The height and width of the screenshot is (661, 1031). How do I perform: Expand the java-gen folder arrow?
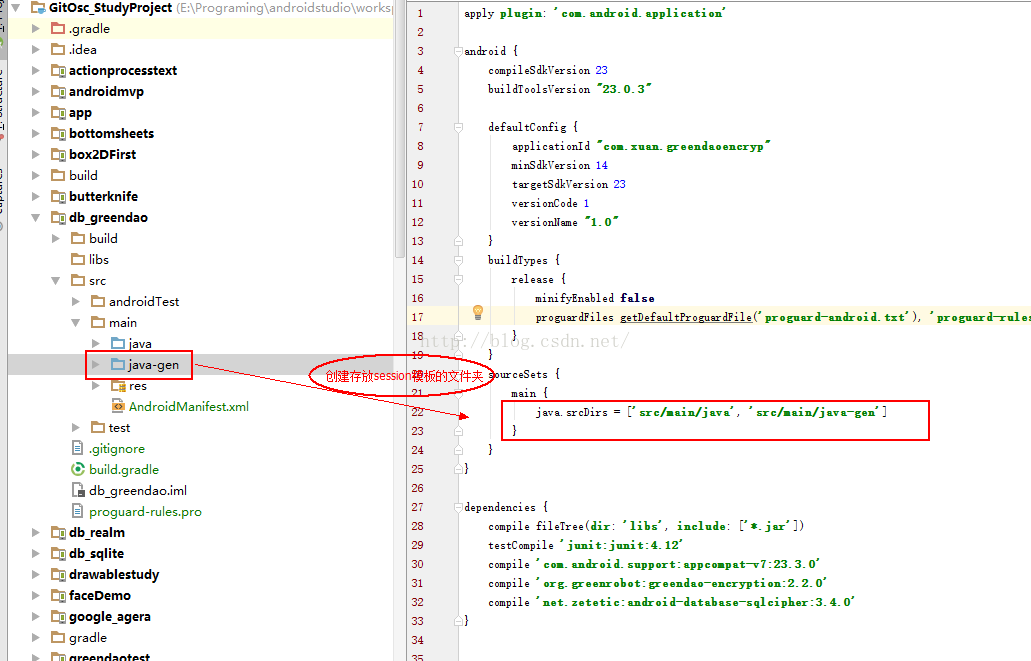point(96,365)
